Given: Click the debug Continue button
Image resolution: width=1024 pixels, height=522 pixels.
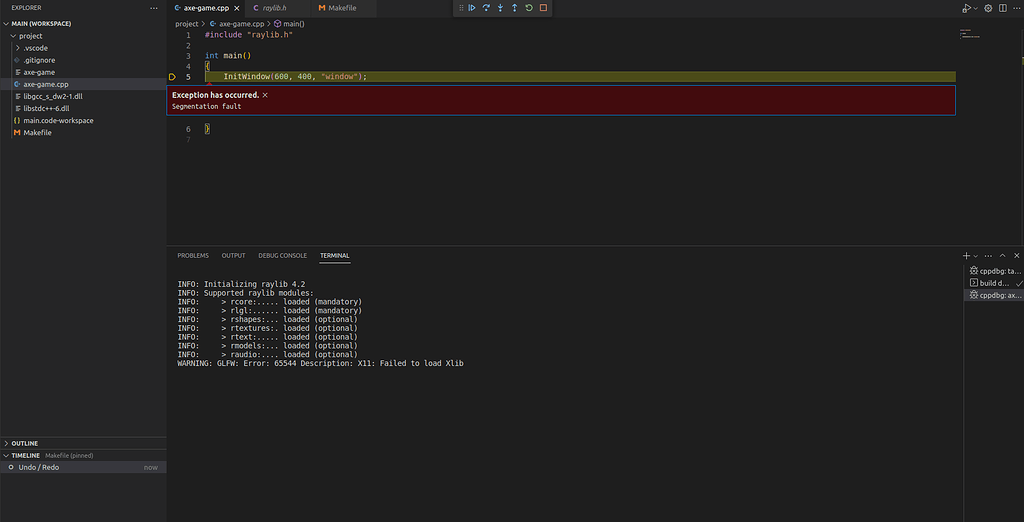Looking at the screenshot, I should 472,8.
